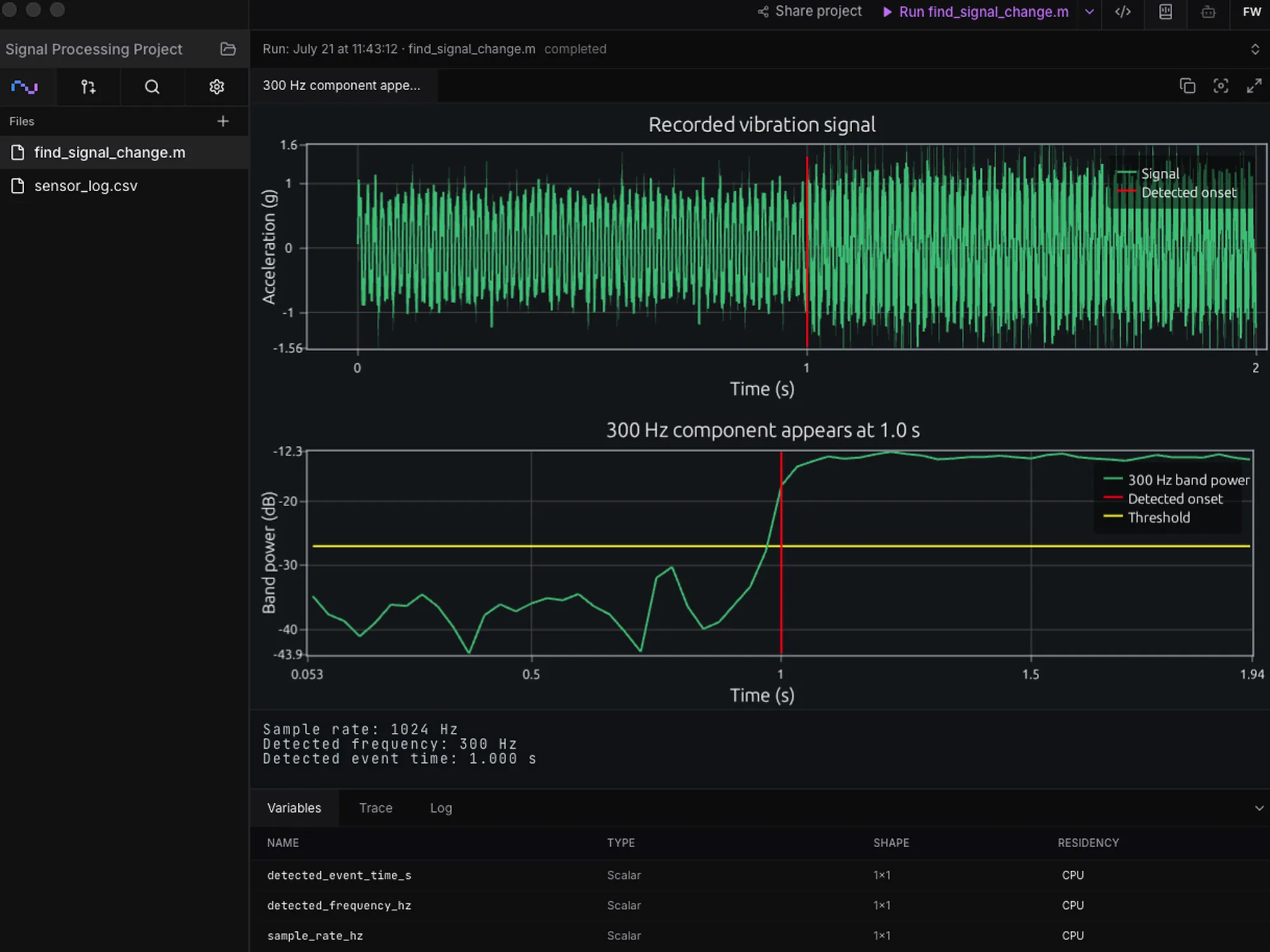Open the search icon in sidebar
This screenshot has height=952, width=1270.
[x=152, y=86]
